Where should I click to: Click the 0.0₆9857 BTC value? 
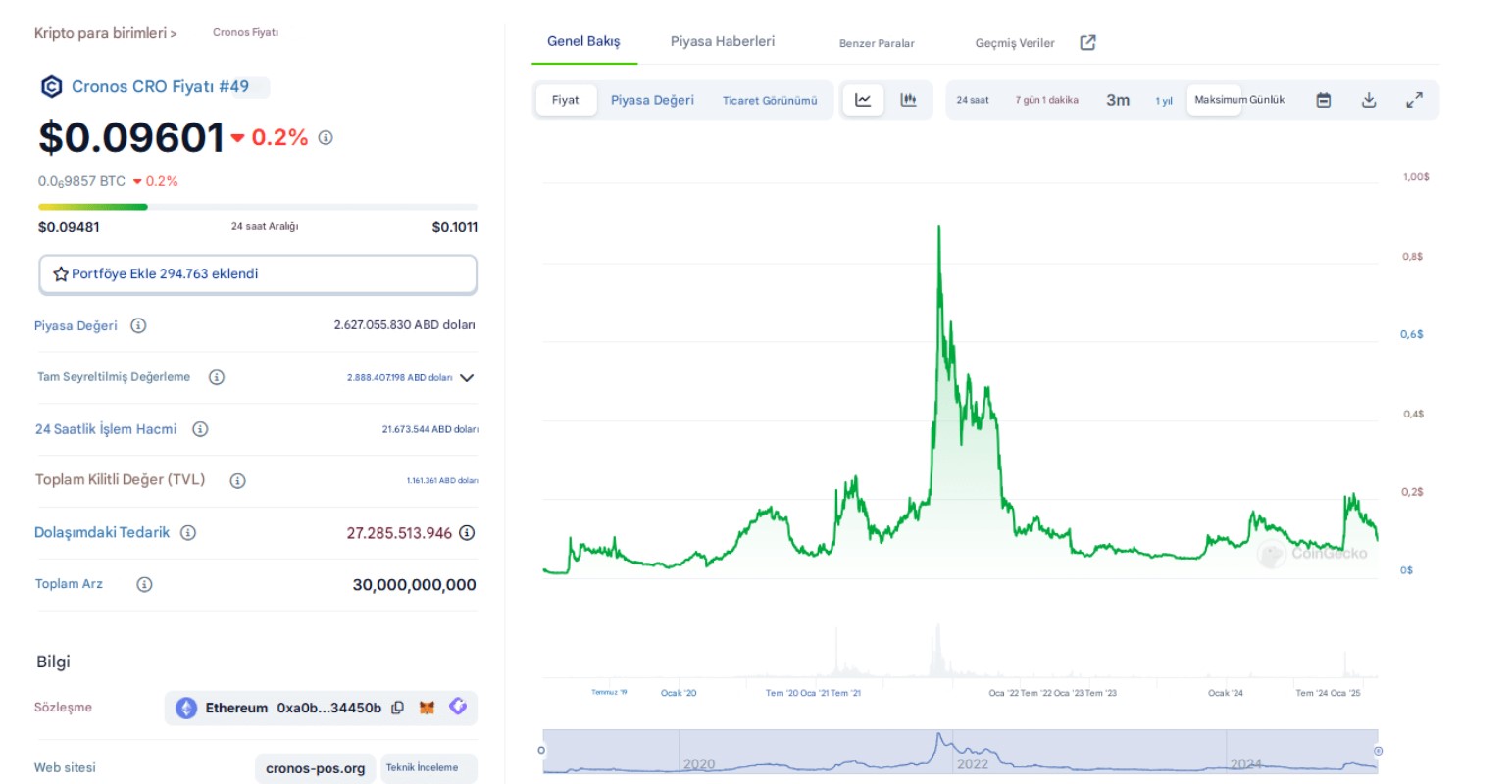click(81, 181)
